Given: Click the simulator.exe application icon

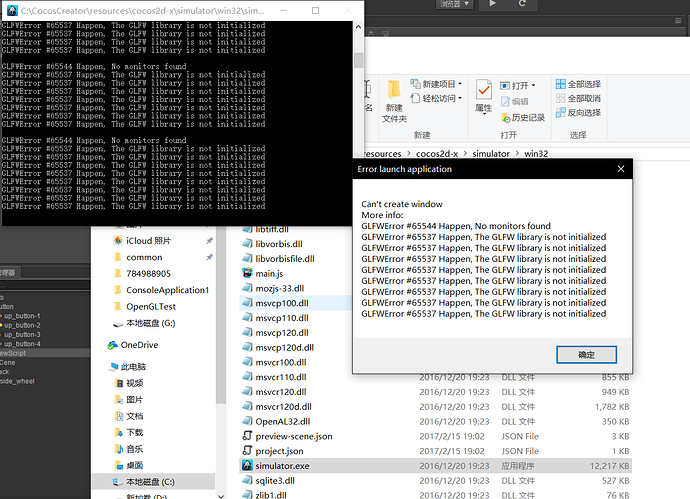Looking at the screenshot, I should pyautogui.click(x=247, y=465).
